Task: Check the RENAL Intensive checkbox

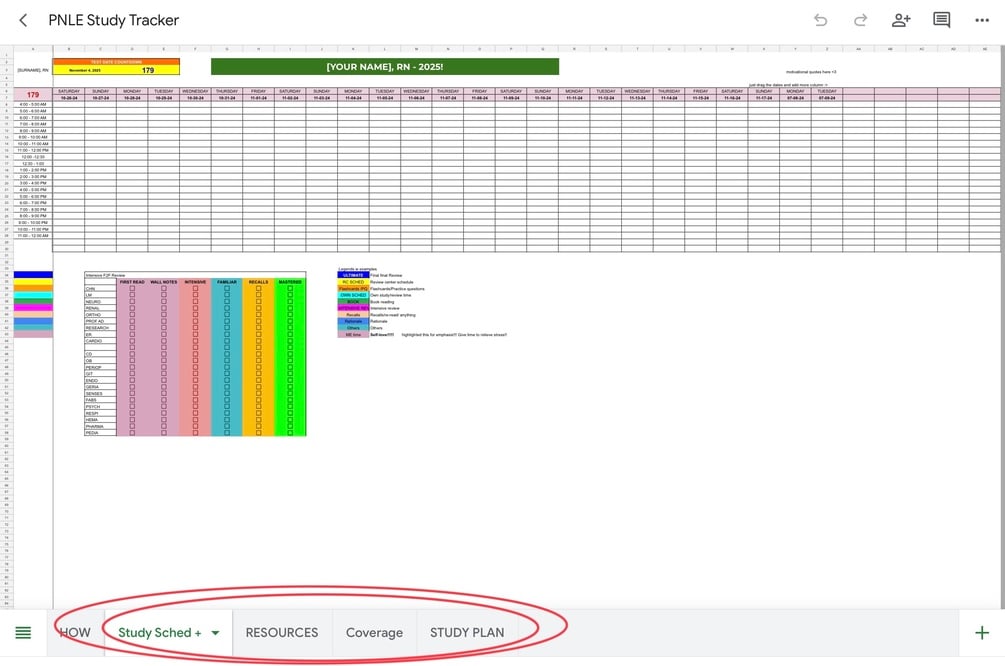Action: 195,308
